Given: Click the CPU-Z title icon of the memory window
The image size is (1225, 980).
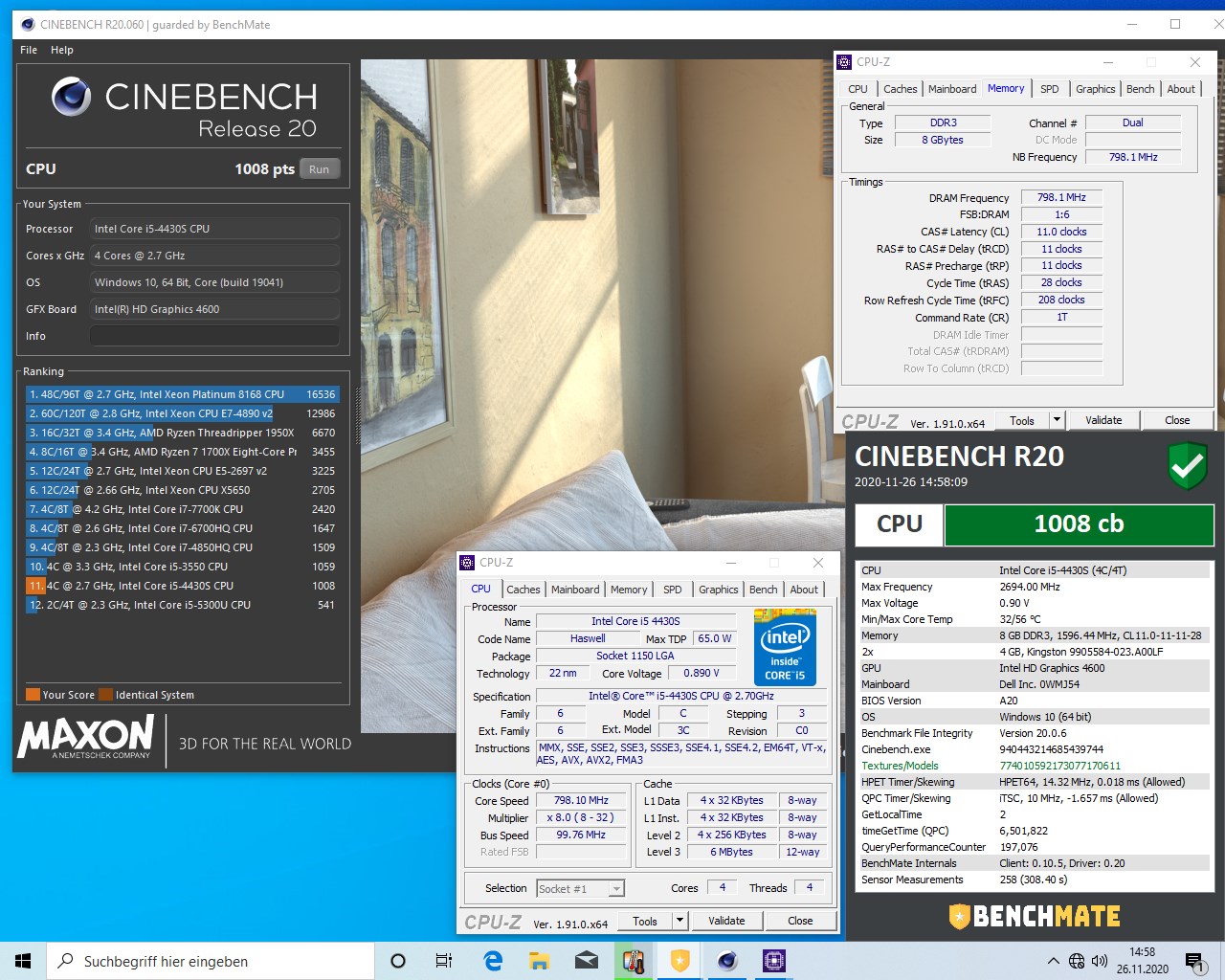Looking at the screenshot, I should click(x=844, y=62).
